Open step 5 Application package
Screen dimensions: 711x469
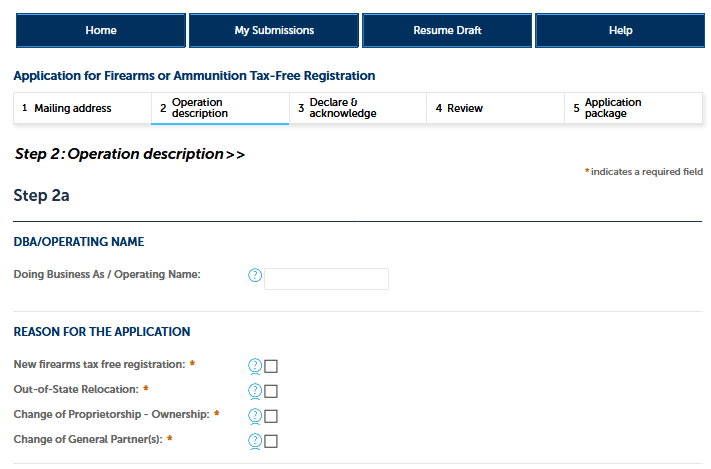click(634, 108)
